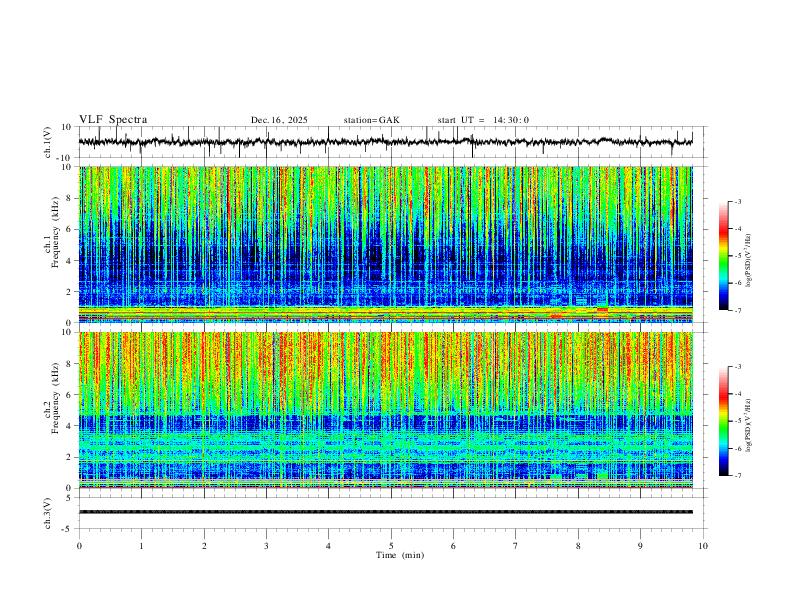
Task: Click the time axis tick labeled 3
Action: point(266,546)
